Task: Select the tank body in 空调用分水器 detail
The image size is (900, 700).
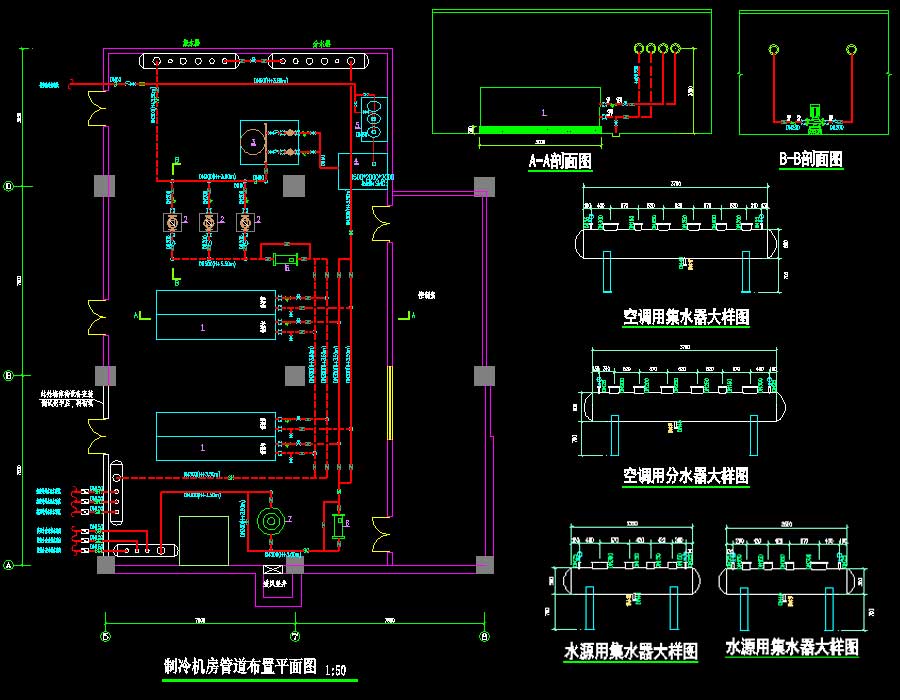Action: pyautogui.click(x=684, y=407)
